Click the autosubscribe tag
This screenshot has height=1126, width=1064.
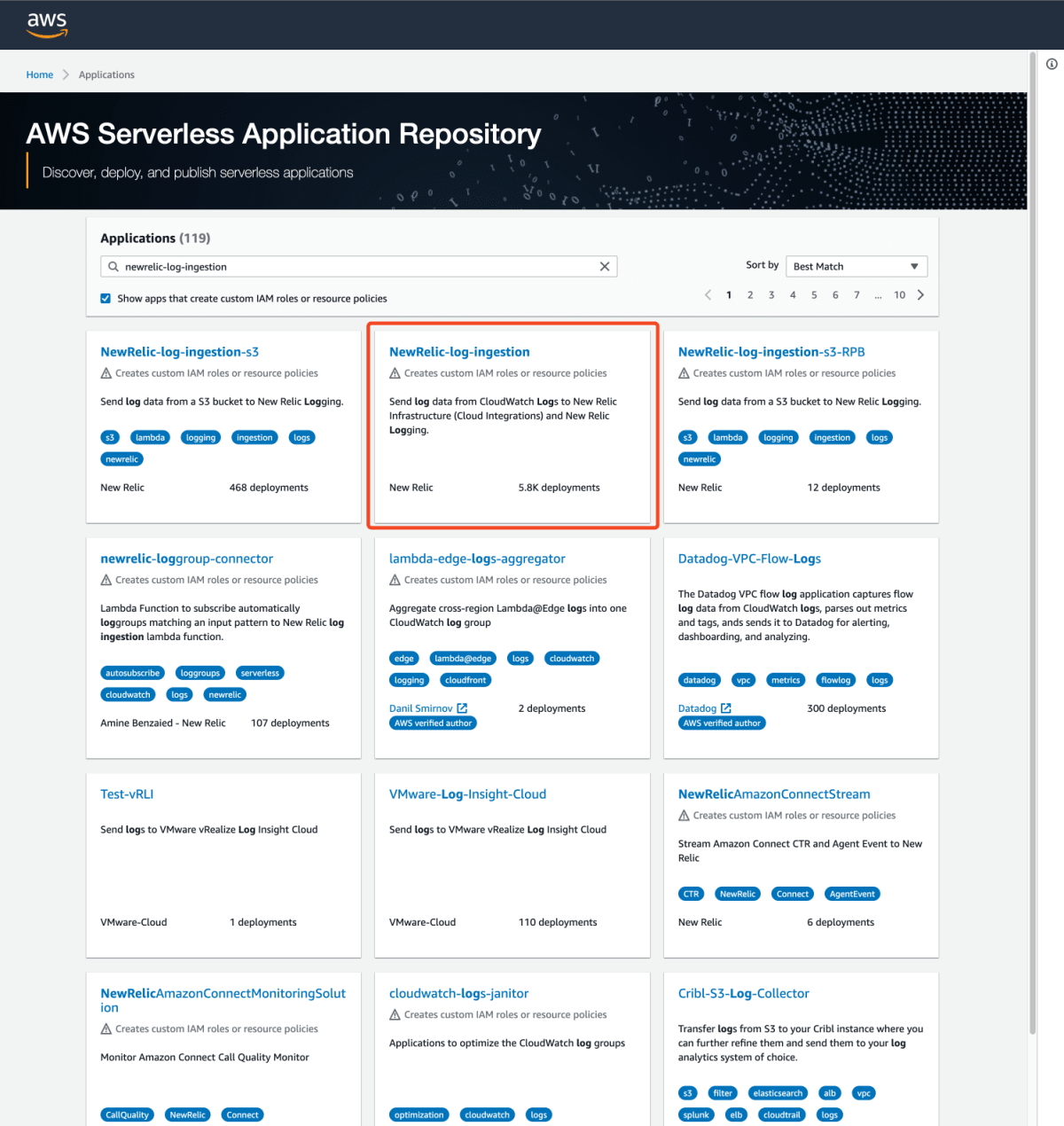(x=133, y=673)
